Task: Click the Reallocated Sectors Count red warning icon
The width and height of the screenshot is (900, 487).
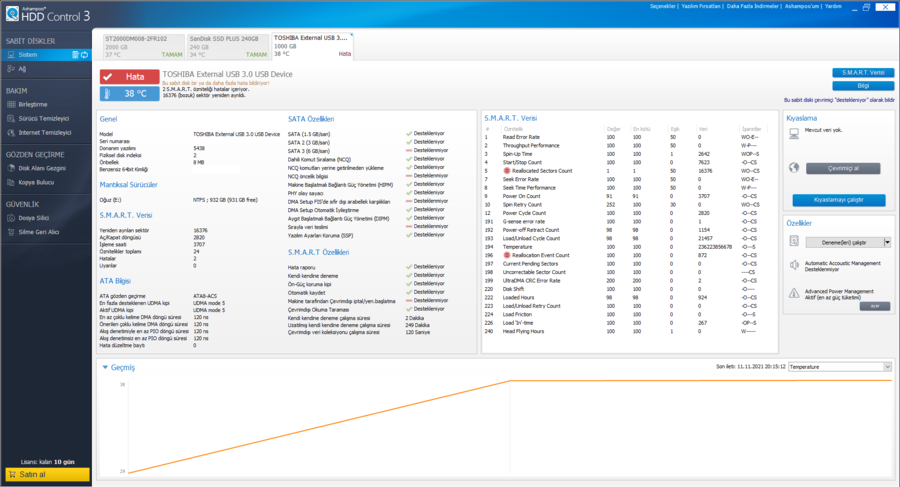Action: (507, 171)
